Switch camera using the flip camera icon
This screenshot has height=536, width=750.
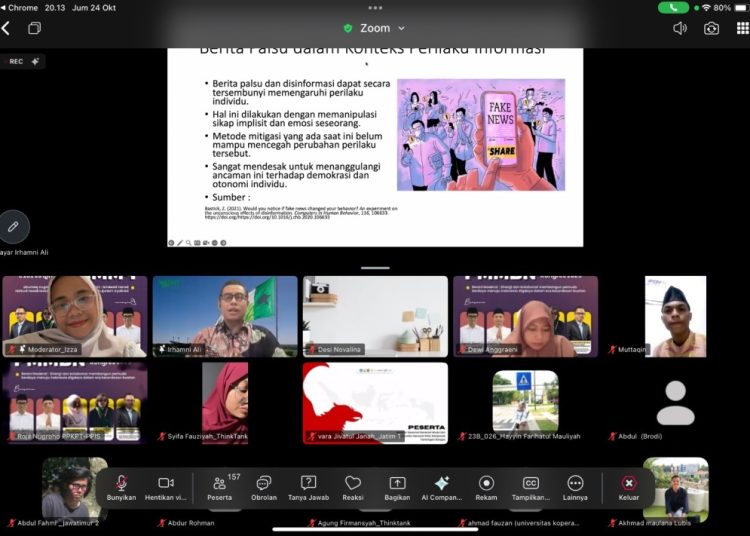[711, 28]
